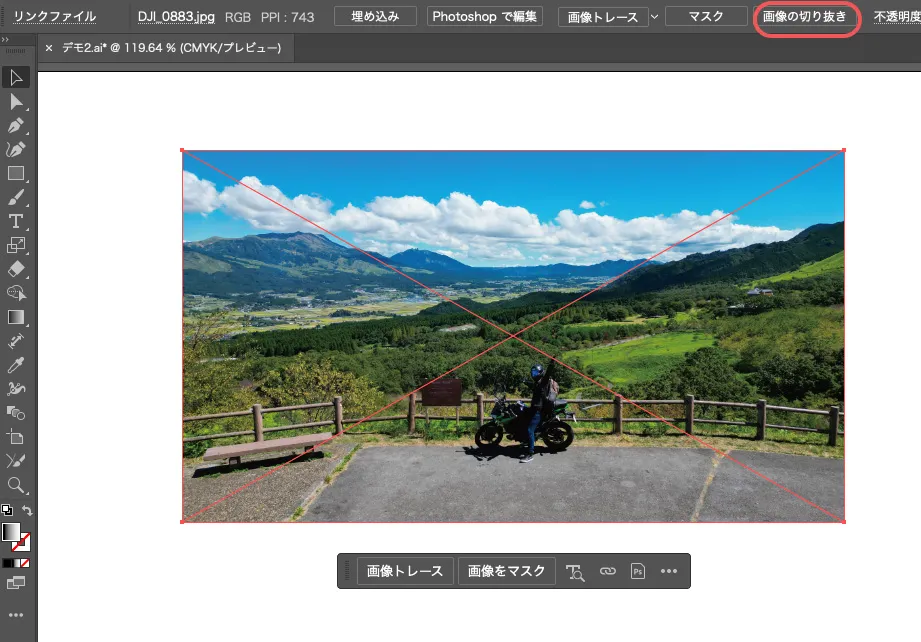Viewport: 921px width, 642px height.
Task: Open the 画像トレース preset dropdown arrow
Action: pyautogui.click(x=655, y=17)
